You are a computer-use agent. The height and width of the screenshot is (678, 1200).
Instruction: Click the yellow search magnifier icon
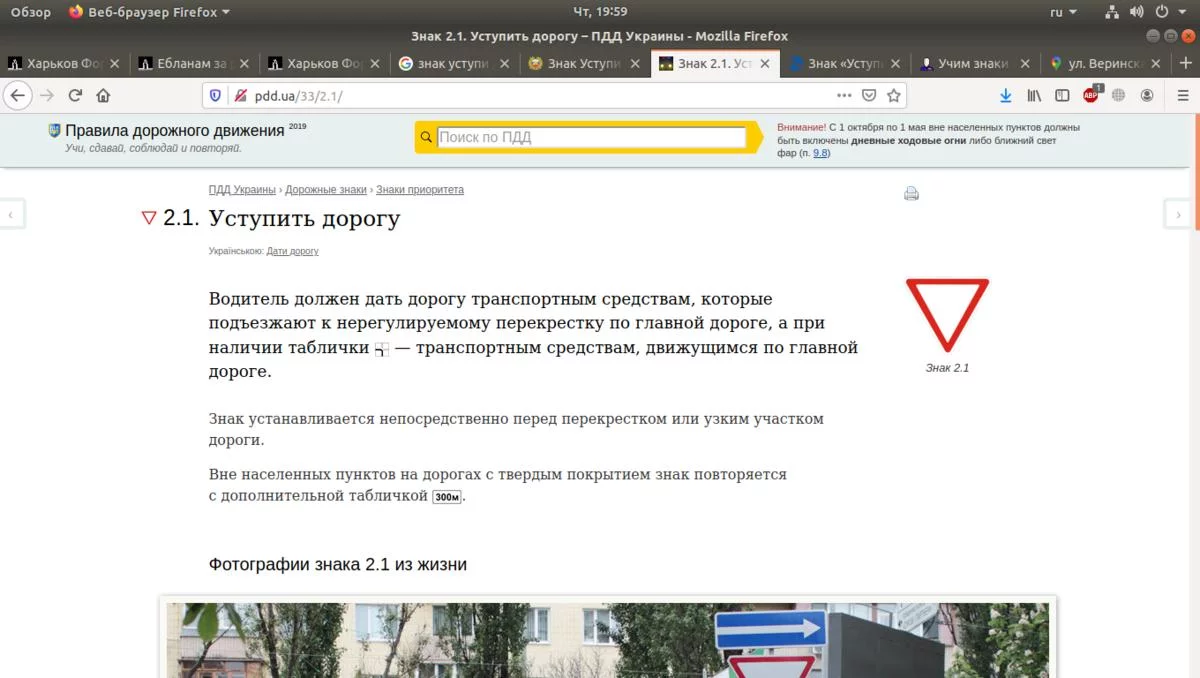pyautogui.click(x=427, y=137)
